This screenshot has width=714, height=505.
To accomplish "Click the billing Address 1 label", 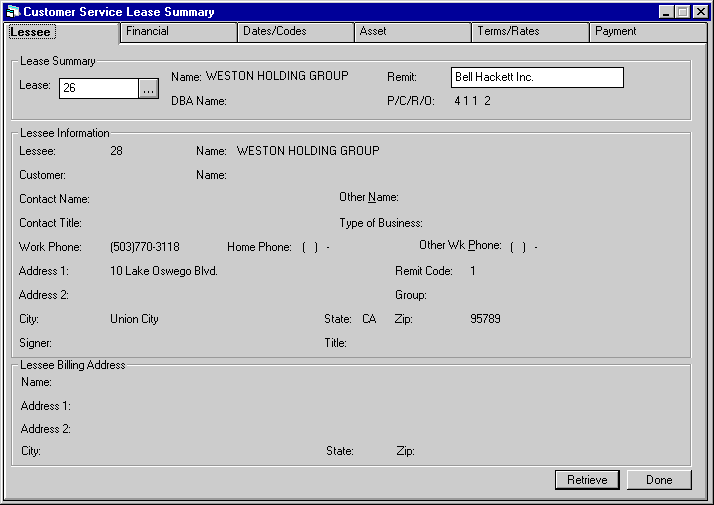I will click(46, 406).
